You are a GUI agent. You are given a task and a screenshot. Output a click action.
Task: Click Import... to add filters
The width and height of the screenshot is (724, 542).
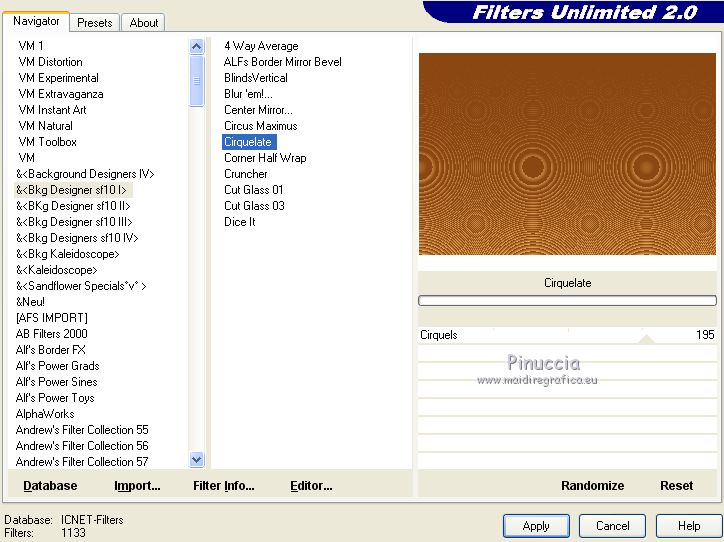click(x=137, y=486)
